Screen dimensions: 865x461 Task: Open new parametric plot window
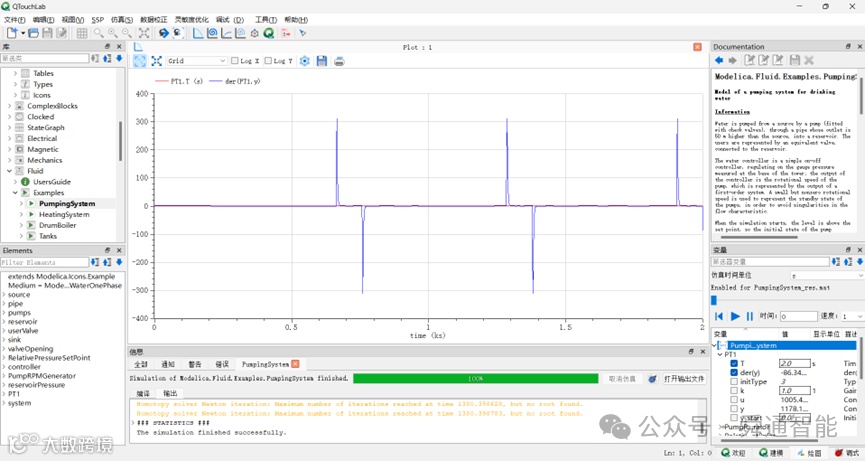coord(212,33)
